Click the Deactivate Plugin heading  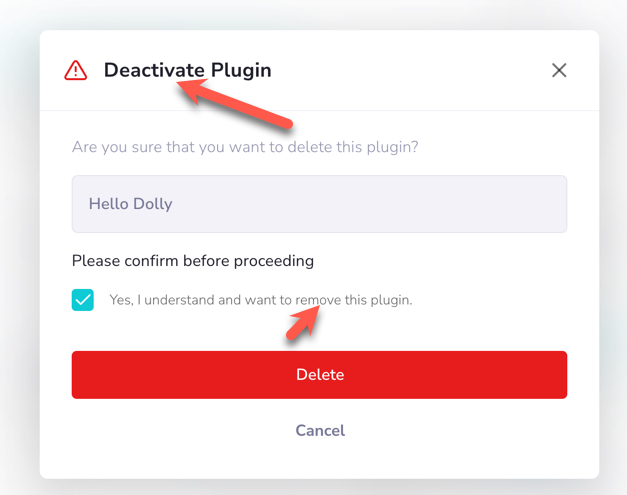pos(188,70)
